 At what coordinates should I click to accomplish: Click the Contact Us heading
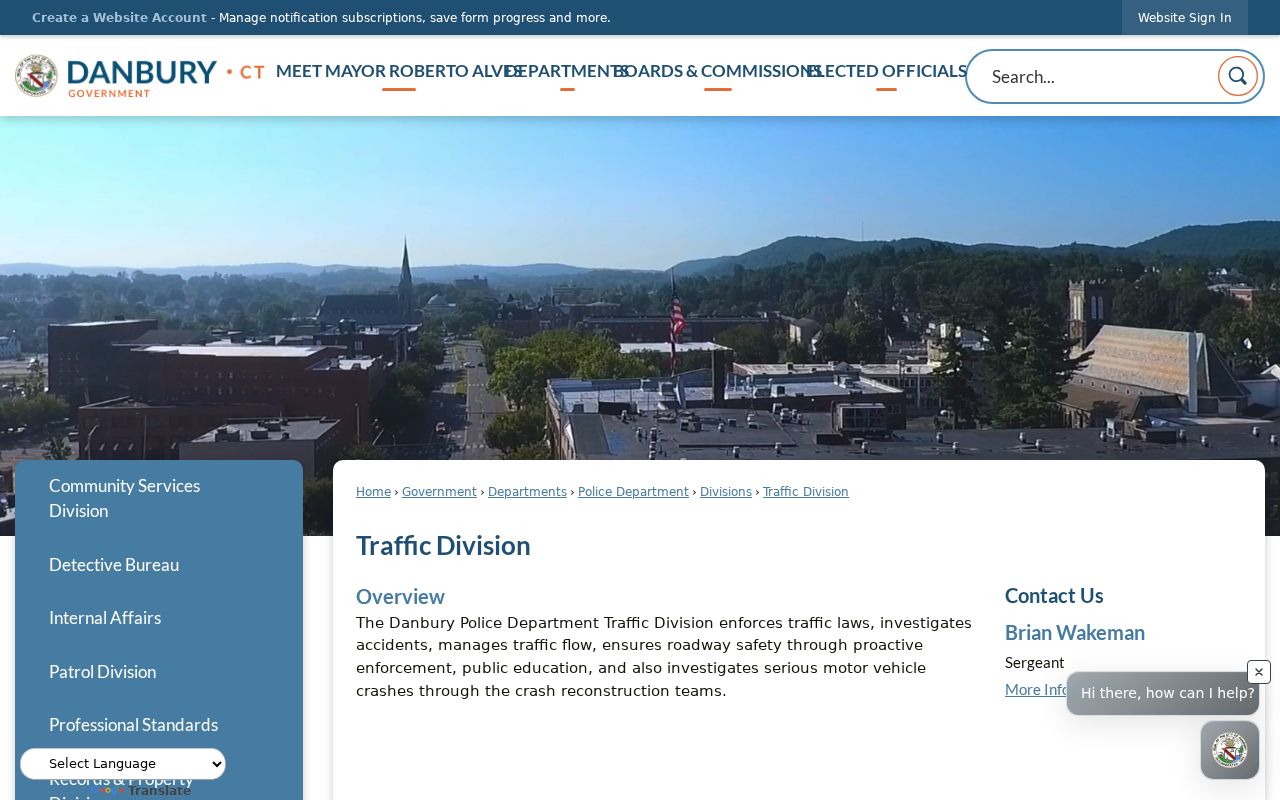(x=1054, y=596)
